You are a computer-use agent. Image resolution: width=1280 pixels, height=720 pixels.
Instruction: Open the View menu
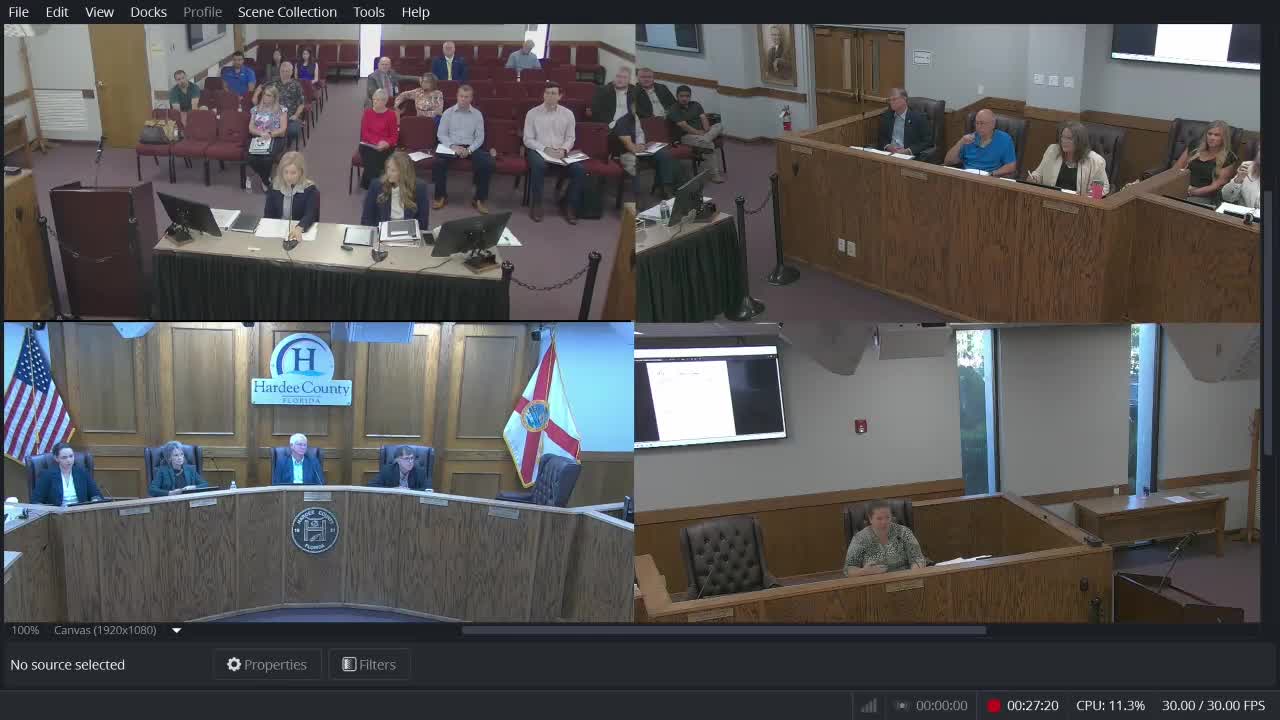point(99,12)
